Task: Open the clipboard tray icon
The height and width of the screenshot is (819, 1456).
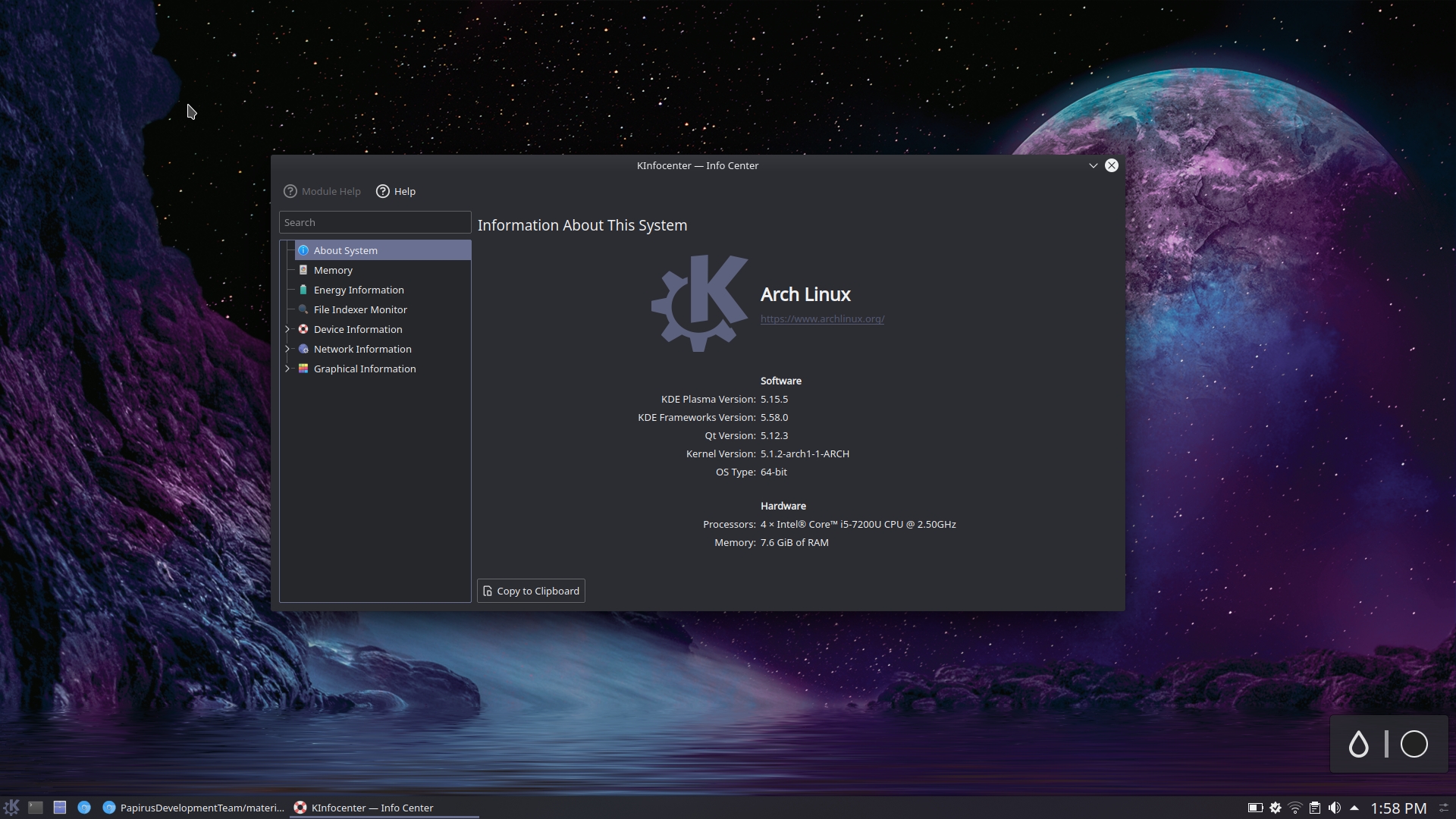Action: 1315,808
